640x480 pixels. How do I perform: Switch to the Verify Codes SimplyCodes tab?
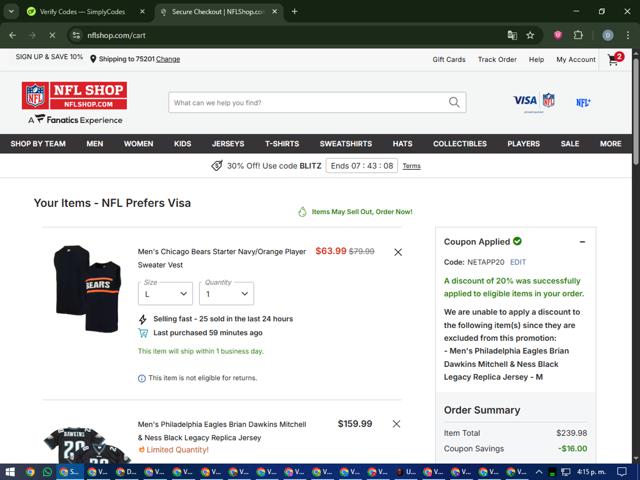coord(82,11)
